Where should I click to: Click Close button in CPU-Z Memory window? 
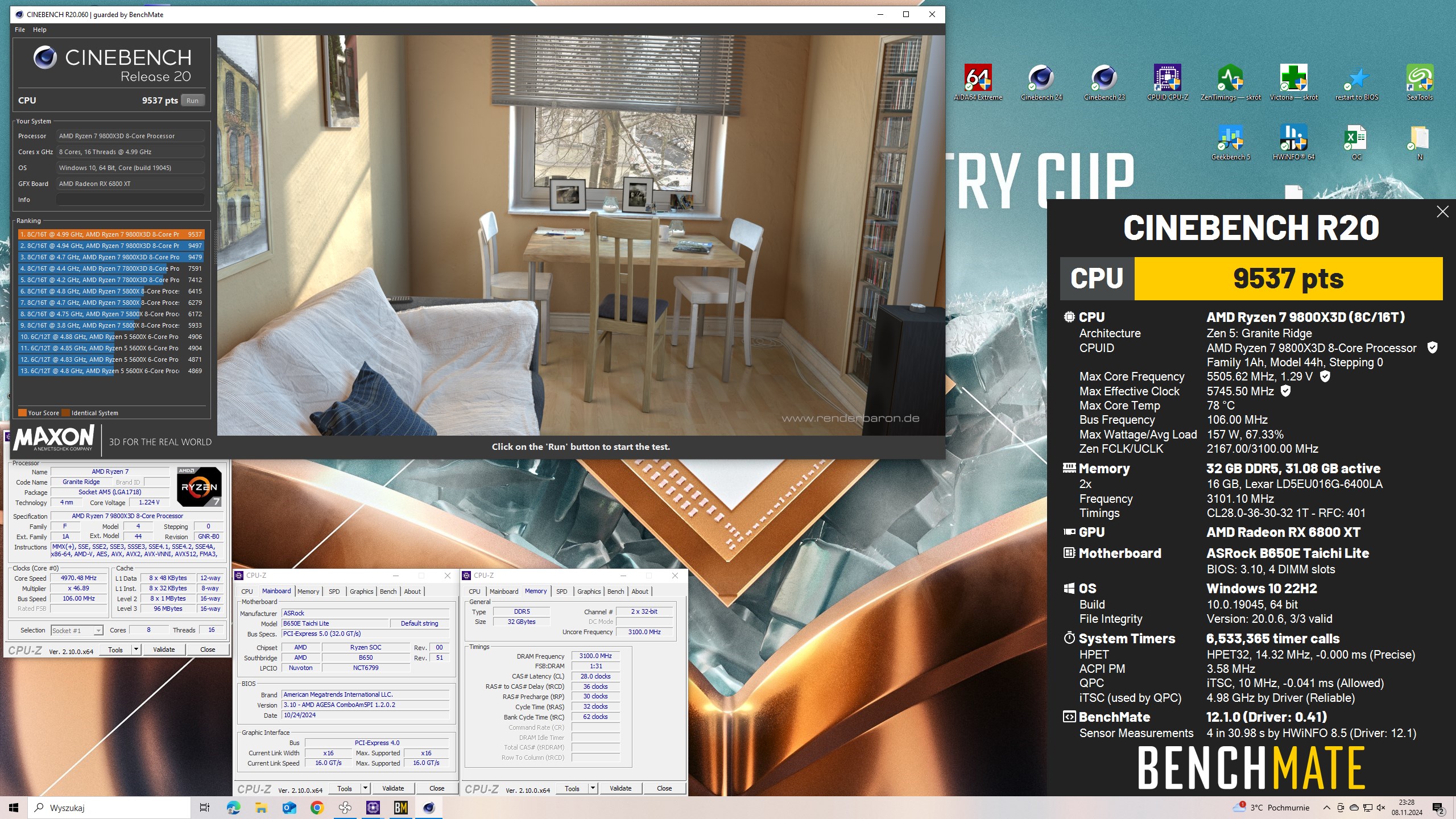[664, 788]
